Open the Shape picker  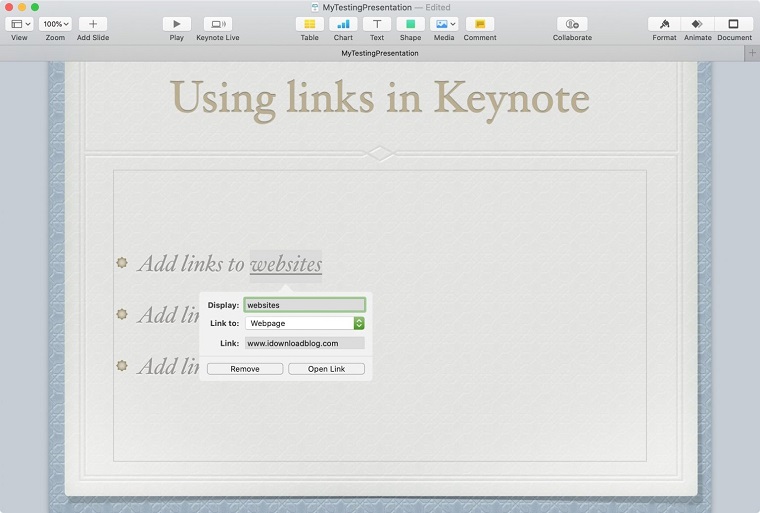point(410,24)
